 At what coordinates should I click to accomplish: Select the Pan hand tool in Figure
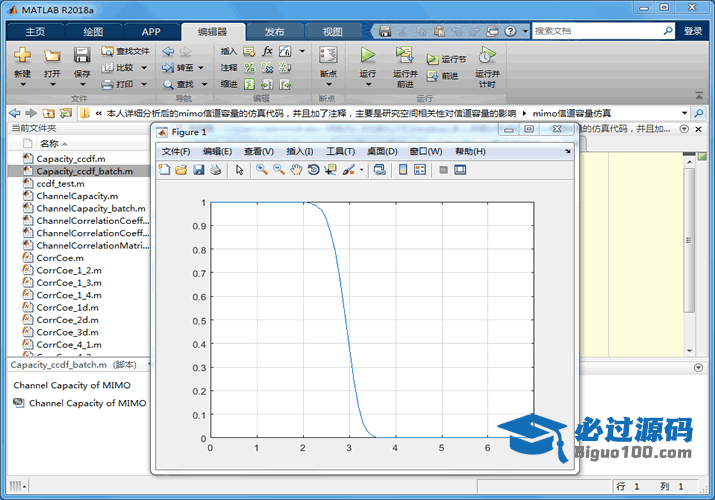(296, 170)
